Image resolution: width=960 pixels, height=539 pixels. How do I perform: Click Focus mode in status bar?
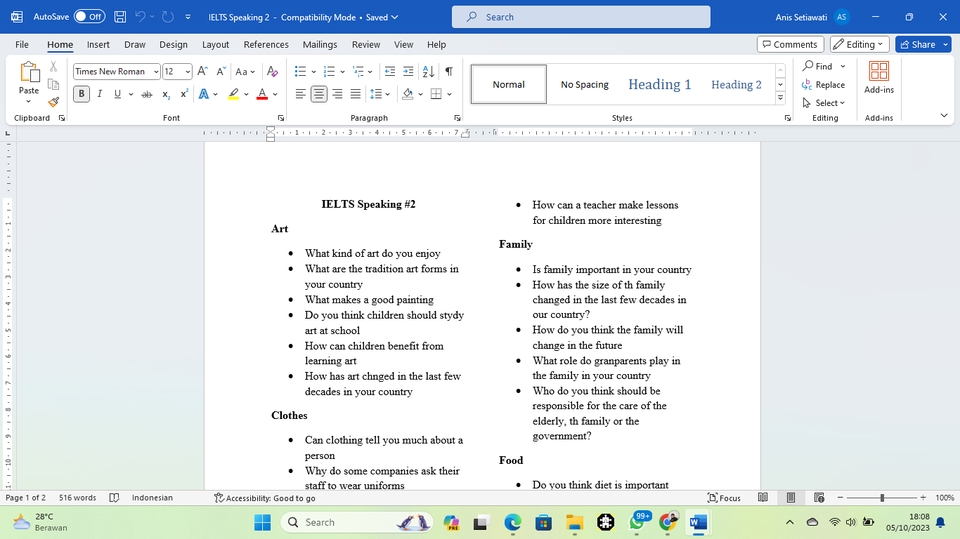click(x=724, y=498)
